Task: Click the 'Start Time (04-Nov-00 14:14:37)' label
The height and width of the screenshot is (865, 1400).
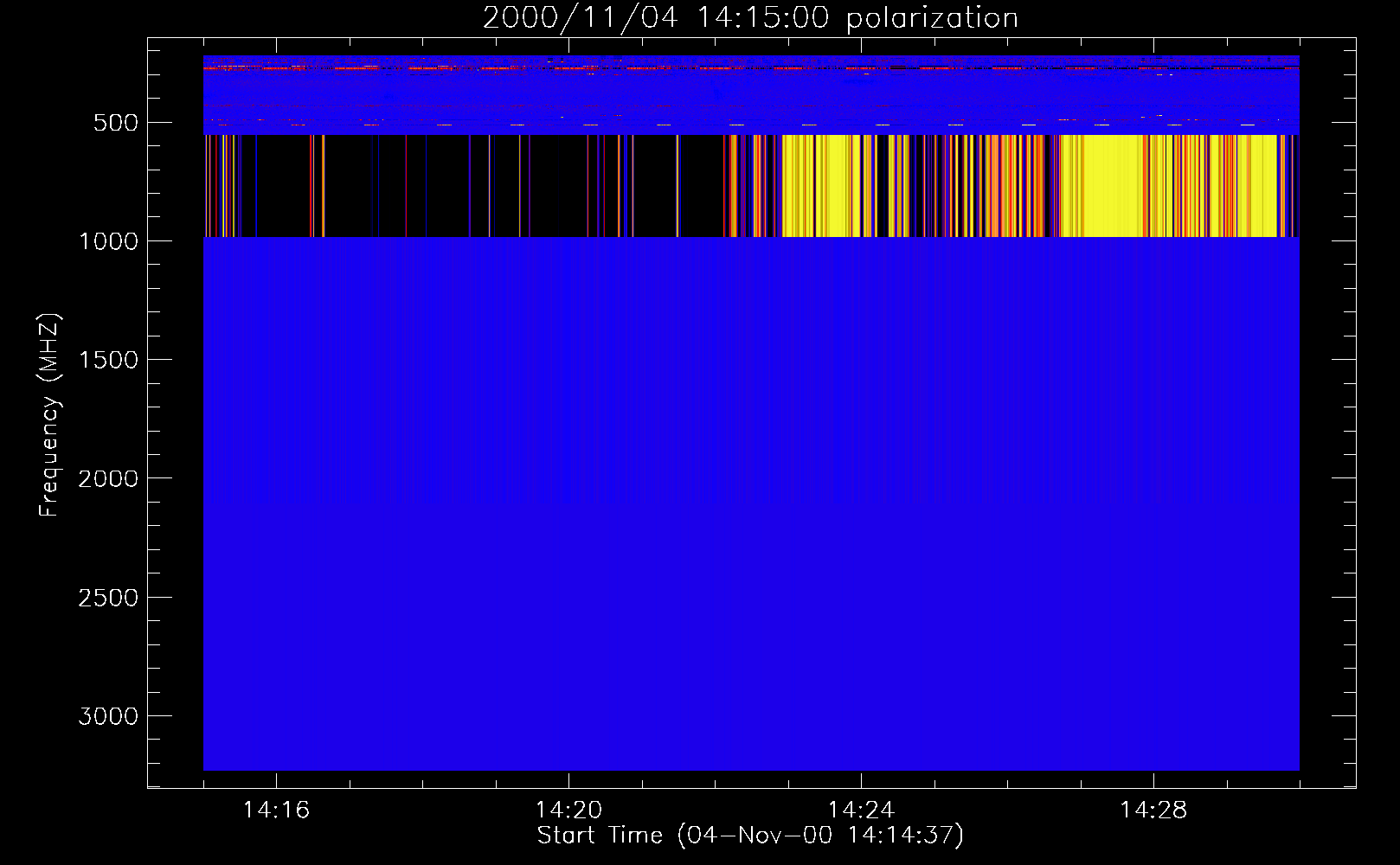Action: [x=750, y=836]
